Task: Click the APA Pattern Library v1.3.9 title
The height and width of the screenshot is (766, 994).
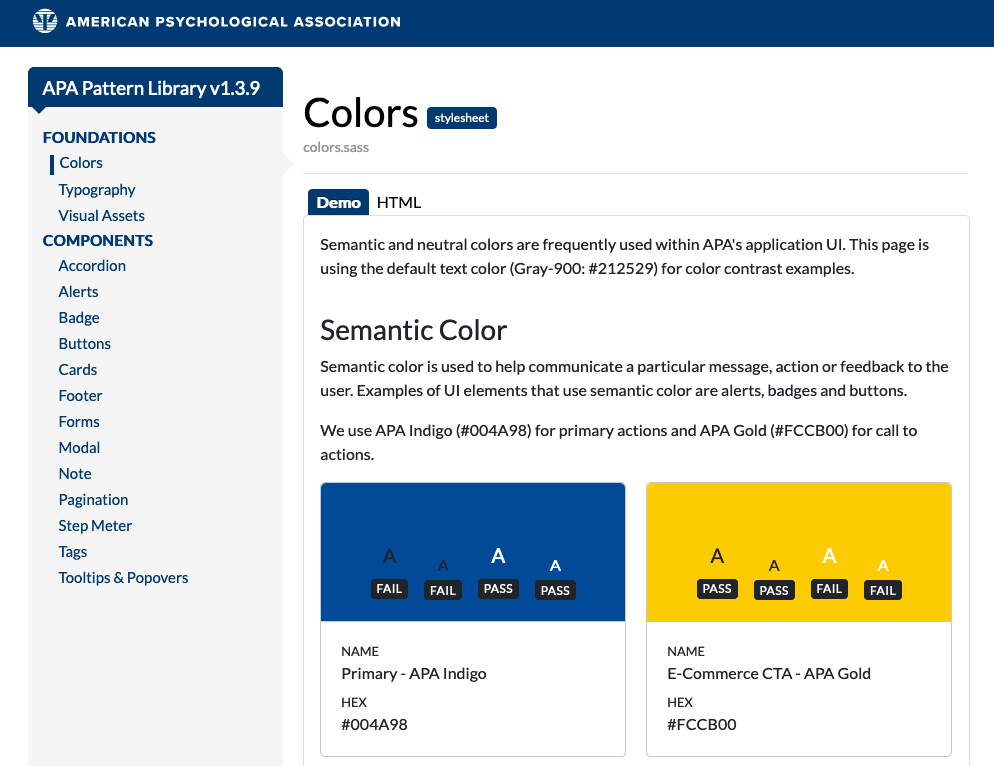Action: point(151,88)
